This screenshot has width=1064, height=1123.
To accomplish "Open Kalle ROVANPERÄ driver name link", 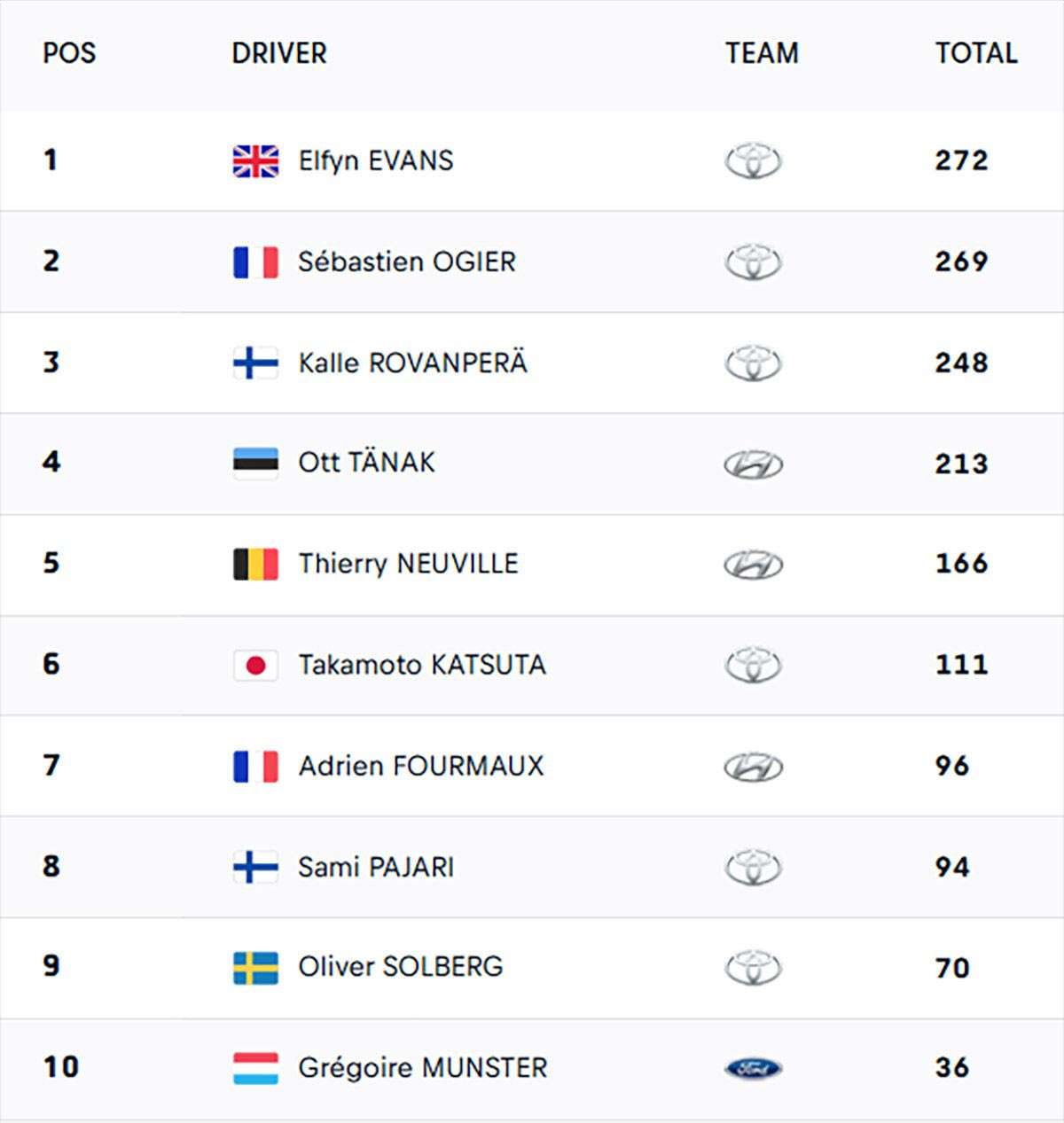I will click(412, 363).
